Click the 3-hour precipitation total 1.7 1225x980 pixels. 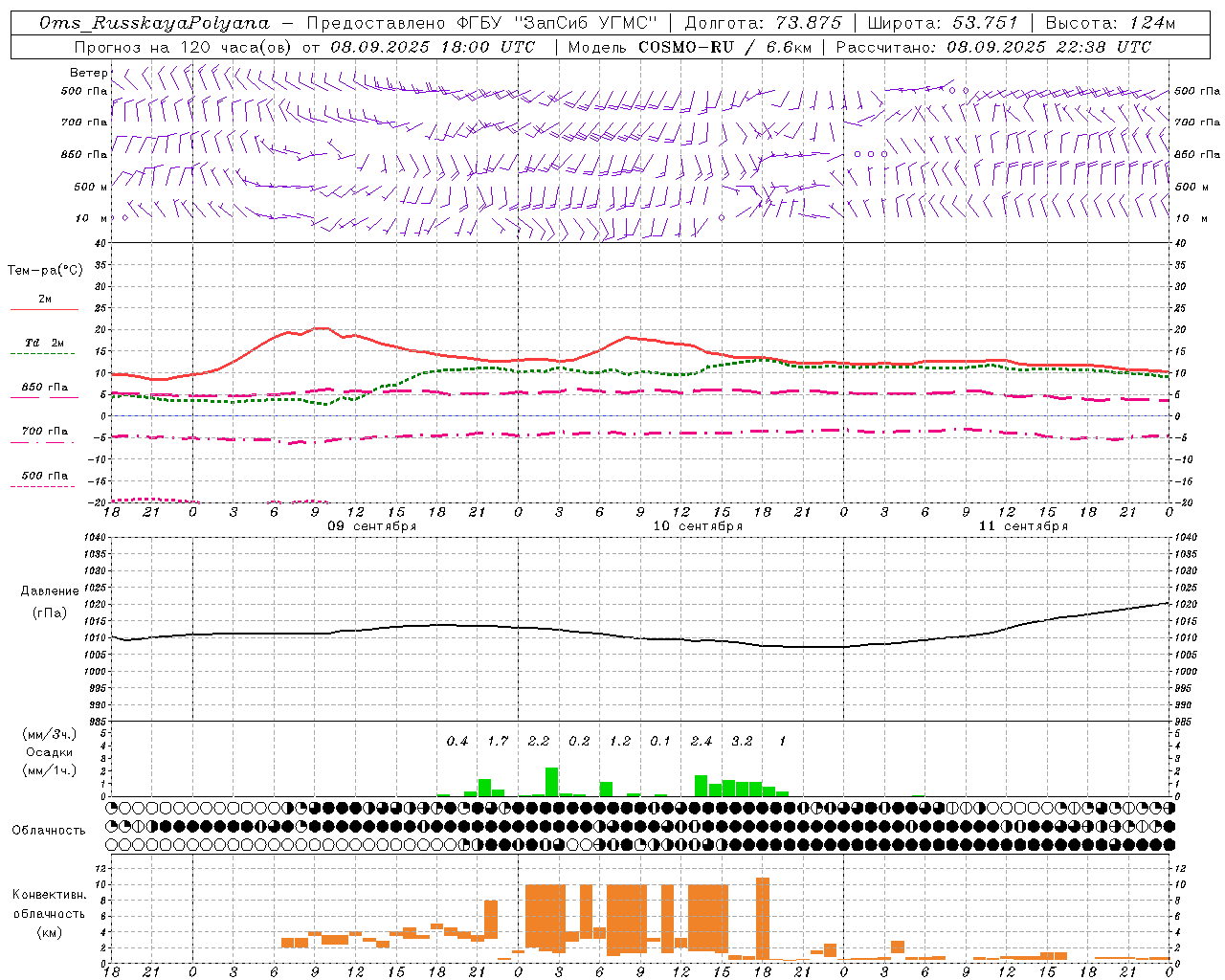point(498,742)
